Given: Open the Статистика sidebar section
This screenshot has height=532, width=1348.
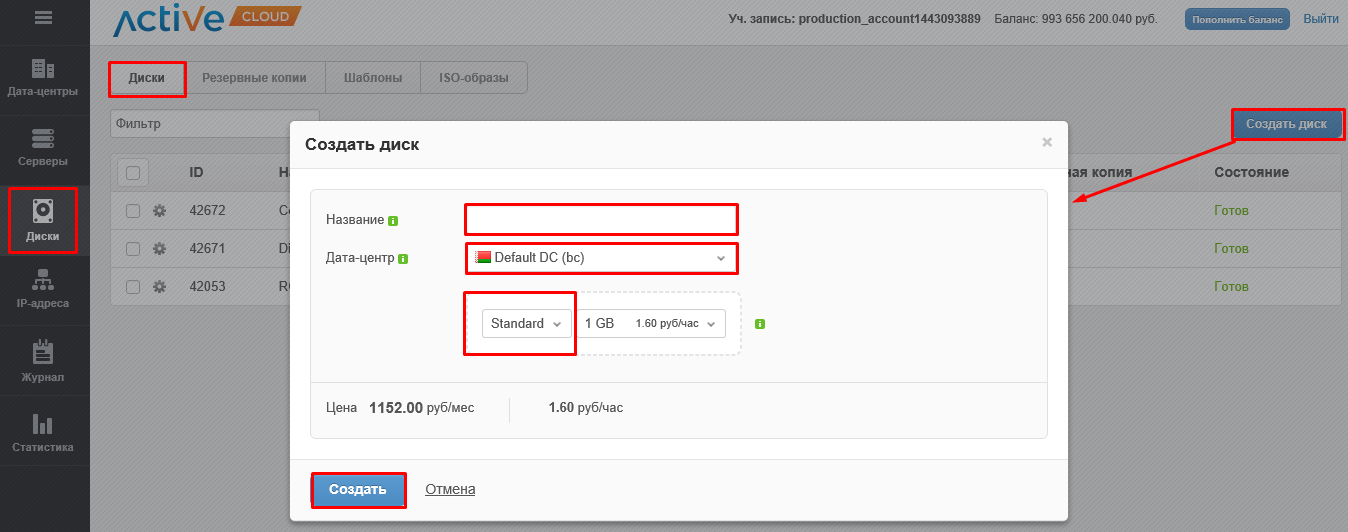Looking at the screenshot, I should point(43,433).
